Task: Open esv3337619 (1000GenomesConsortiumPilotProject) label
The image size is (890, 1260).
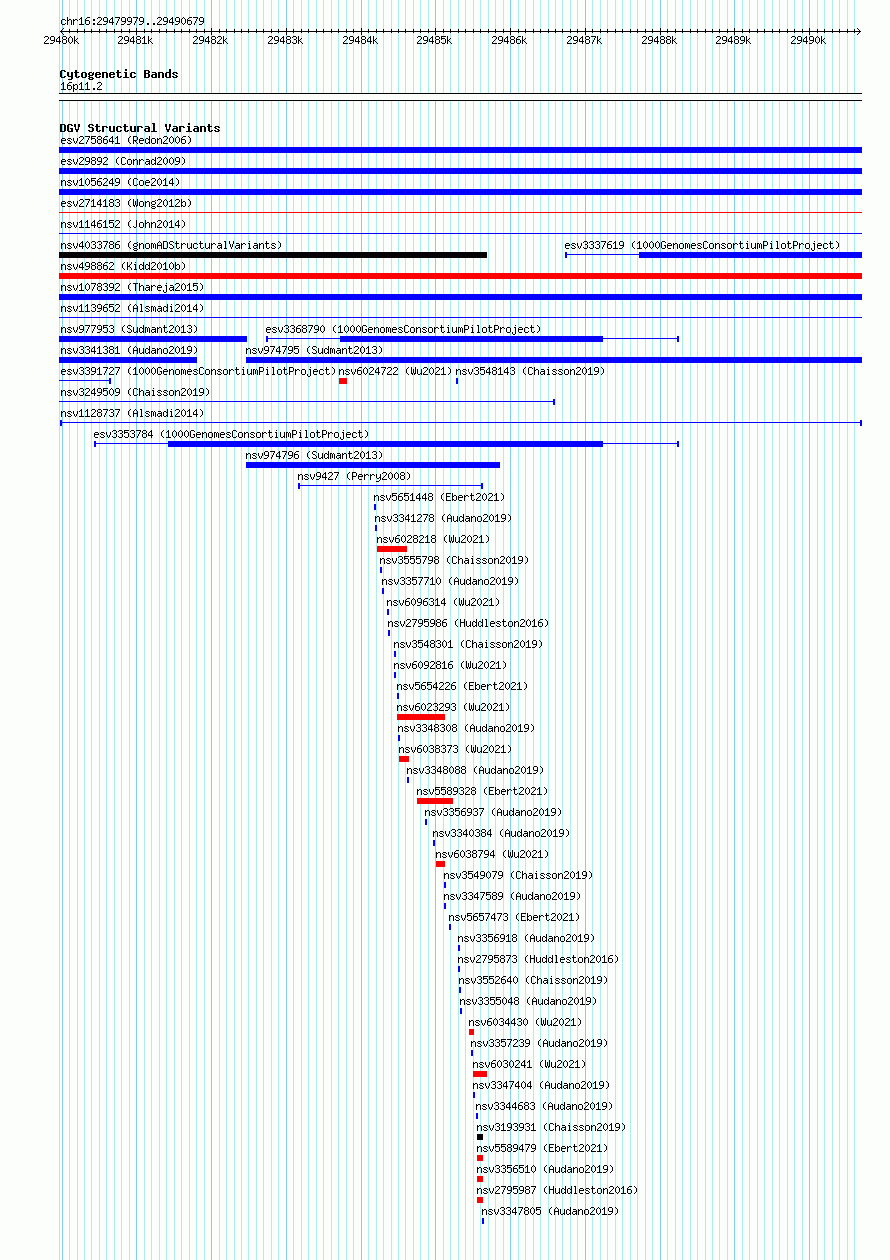Action: point(702,245)
